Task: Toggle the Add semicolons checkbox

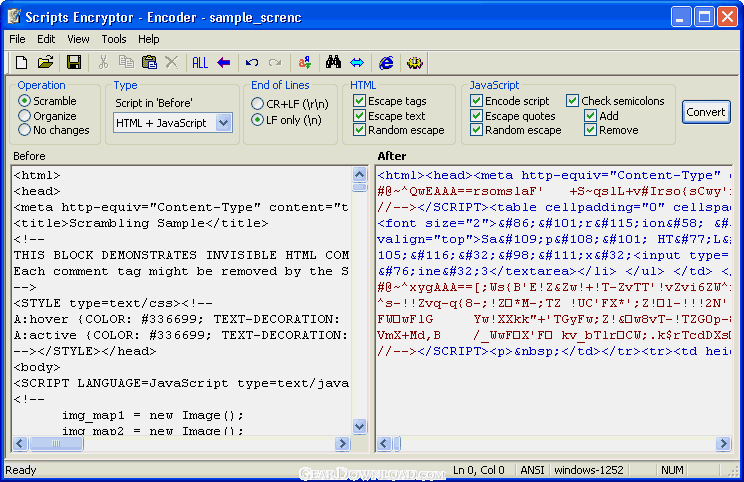Action: (x=590, y=115)
